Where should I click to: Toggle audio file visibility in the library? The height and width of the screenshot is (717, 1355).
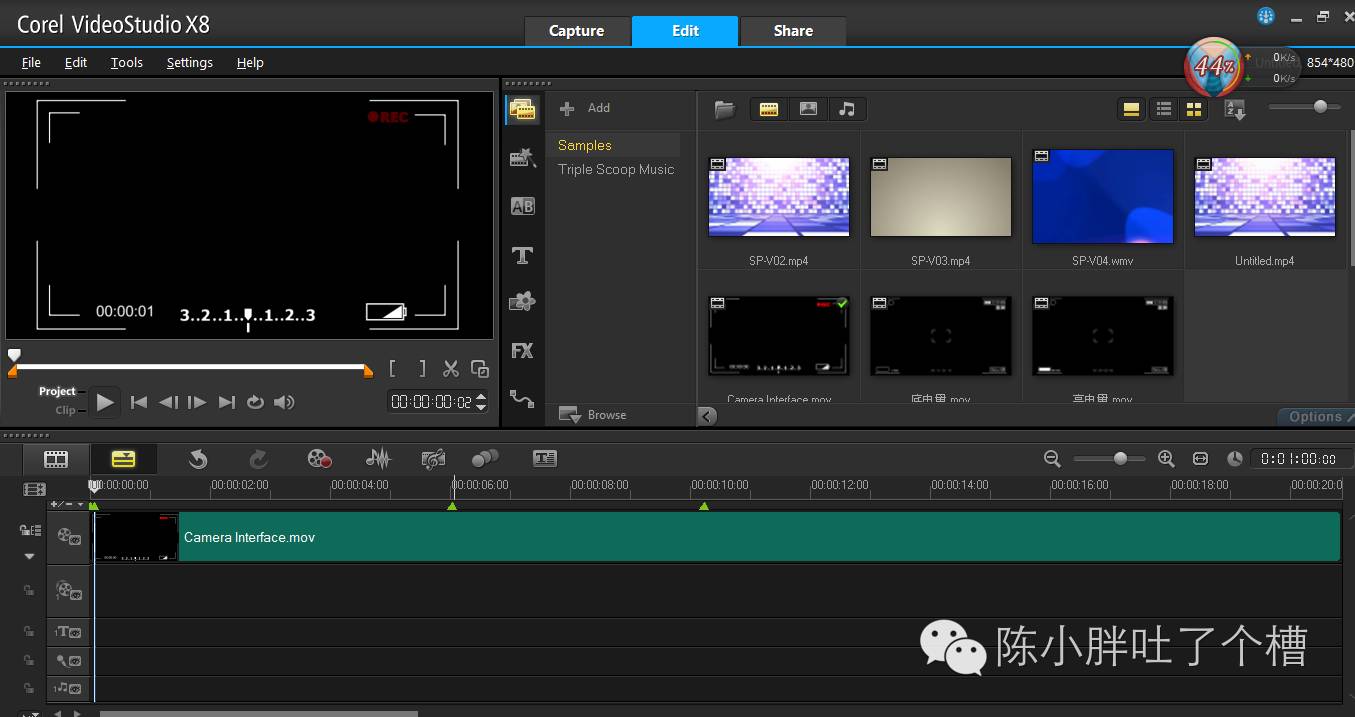(x=847, y=109)
